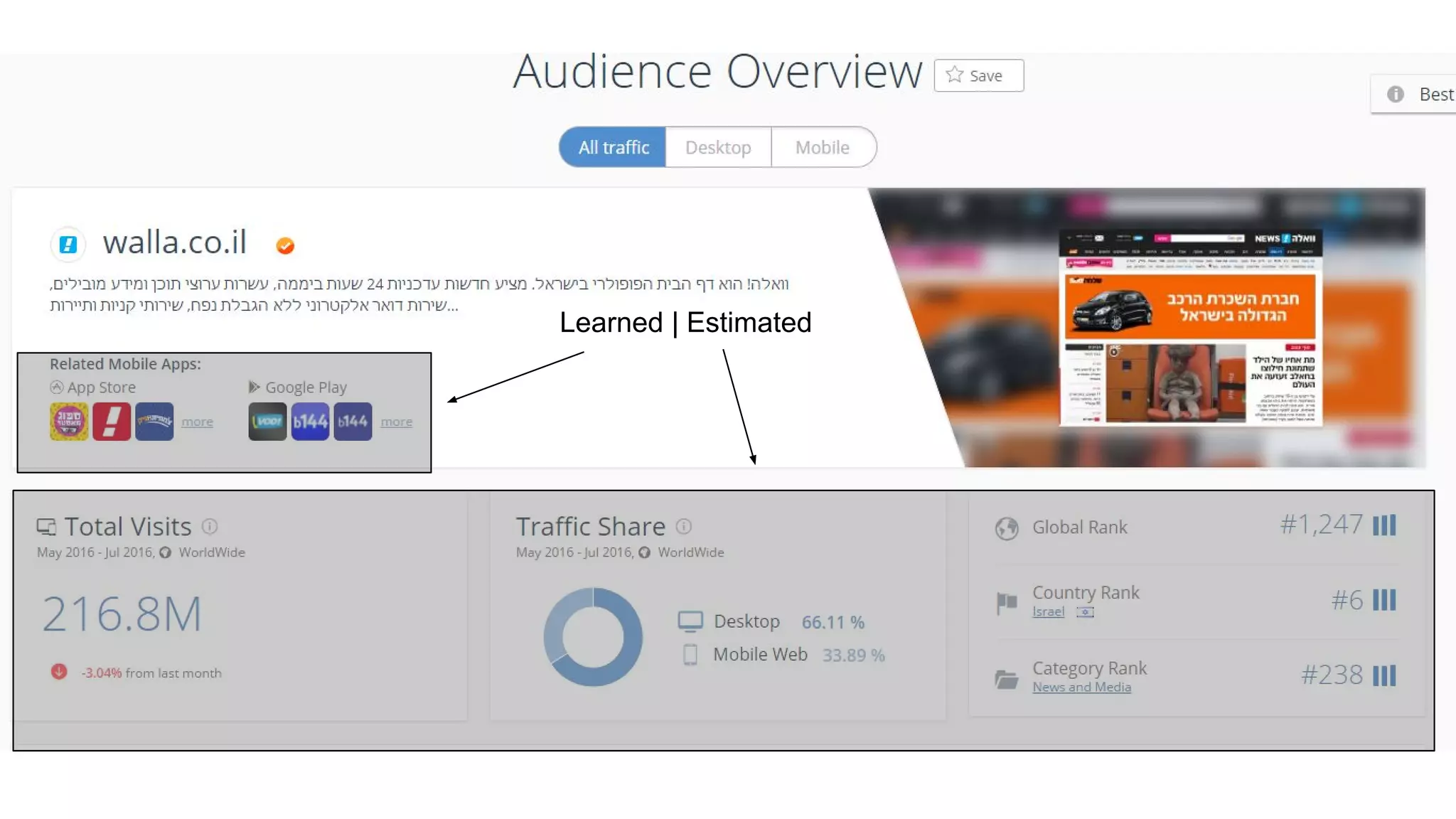The width and height of the screenshot is (1456, 819).
Task: Click 'more' link under App Store
Action: click(197, 422)
